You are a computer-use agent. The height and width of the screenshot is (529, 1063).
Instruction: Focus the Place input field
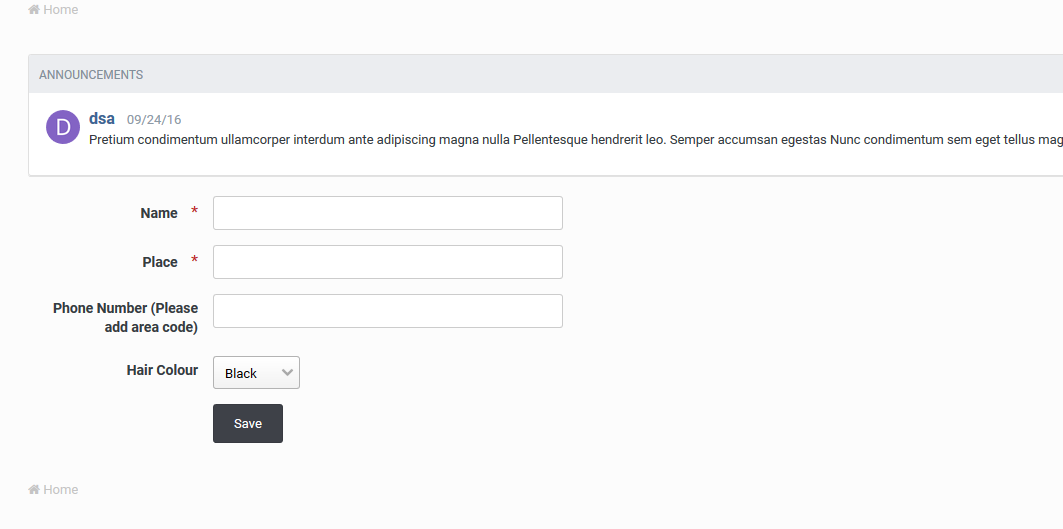(387, 262)
